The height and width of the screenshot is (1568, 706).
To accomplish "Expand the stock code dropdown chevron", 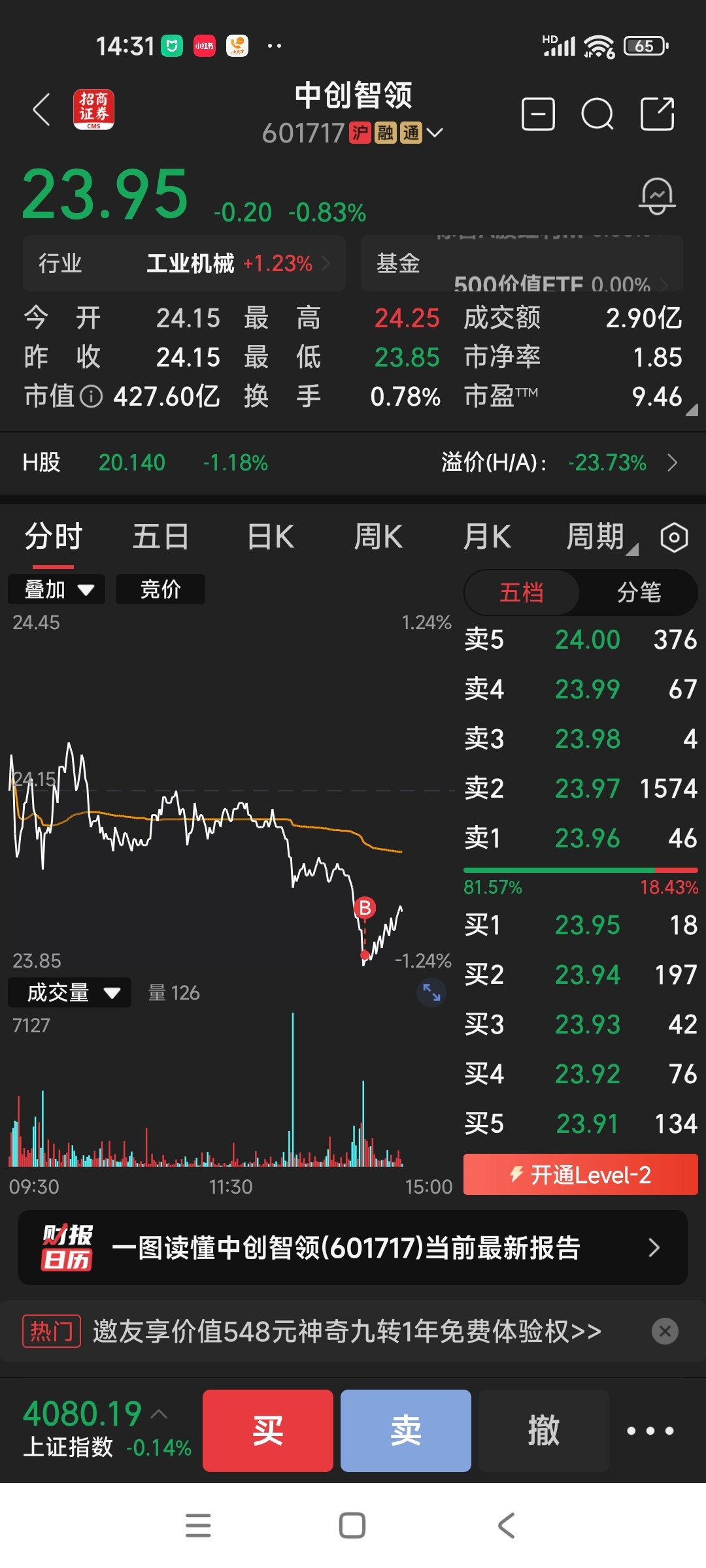I will [435, 133].
